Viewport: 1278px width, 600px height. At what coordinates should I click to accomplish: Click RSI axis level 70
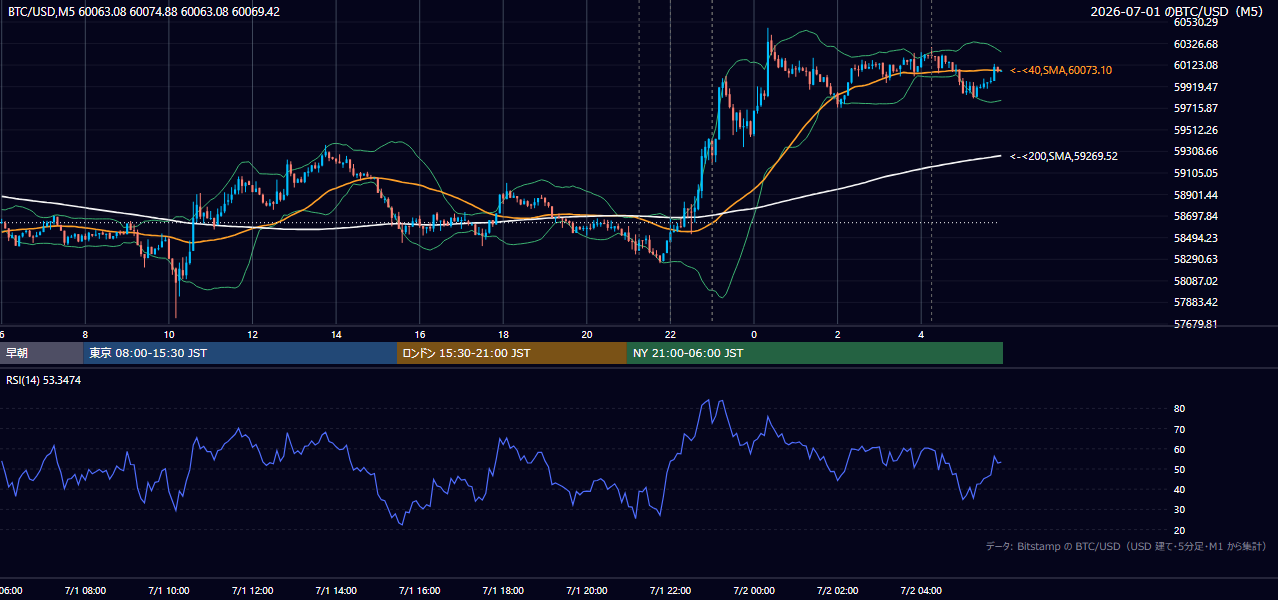point(1179,429)
